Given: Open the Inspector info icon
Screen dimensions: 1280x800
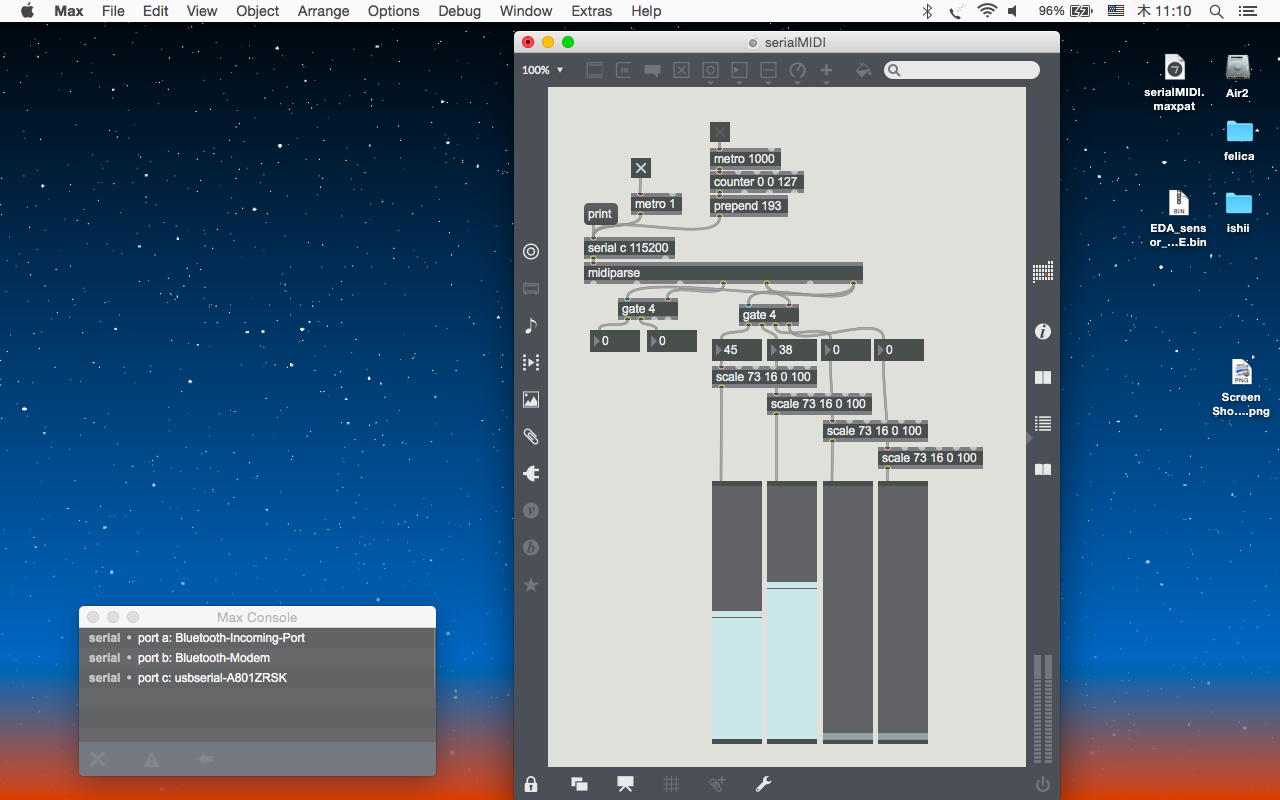Looking at the screenshot, I should (x=1043, y=331).
